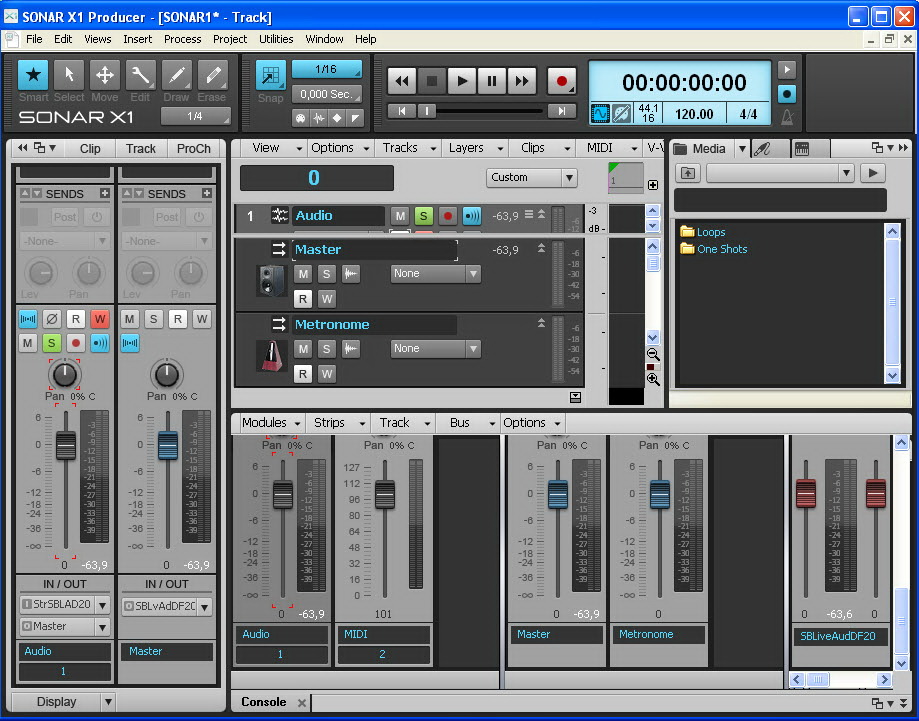
Task: Choose the Erase tool
Action: tap(212, 75)
